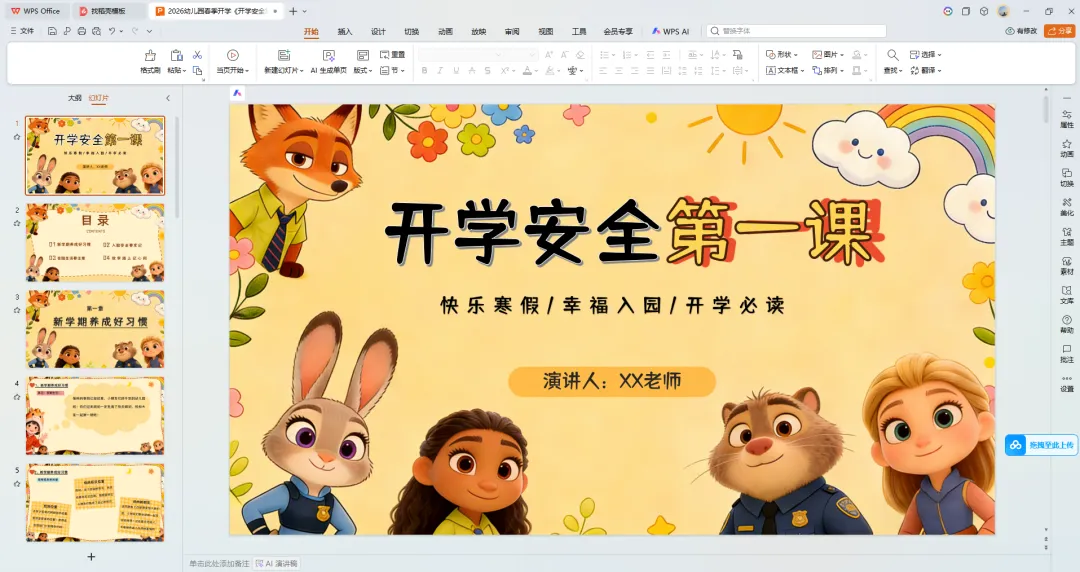Click the Cut scissors icon
Screen dimensions: 1080x572
[x=198, y=54]
